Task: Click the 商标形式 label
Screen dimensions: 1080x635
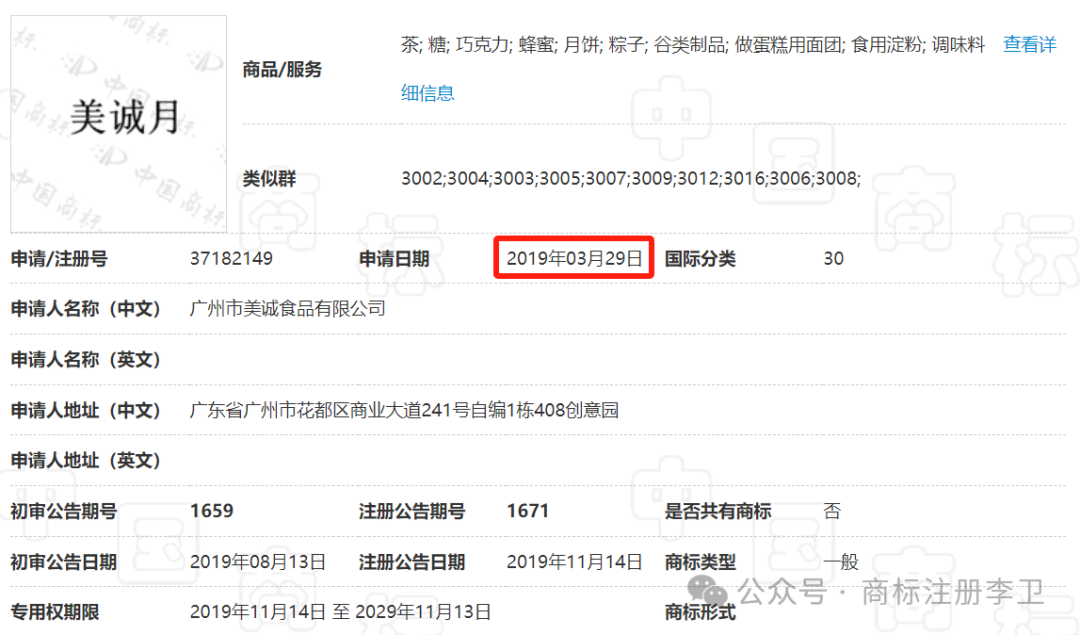Action: click(700, 612)
